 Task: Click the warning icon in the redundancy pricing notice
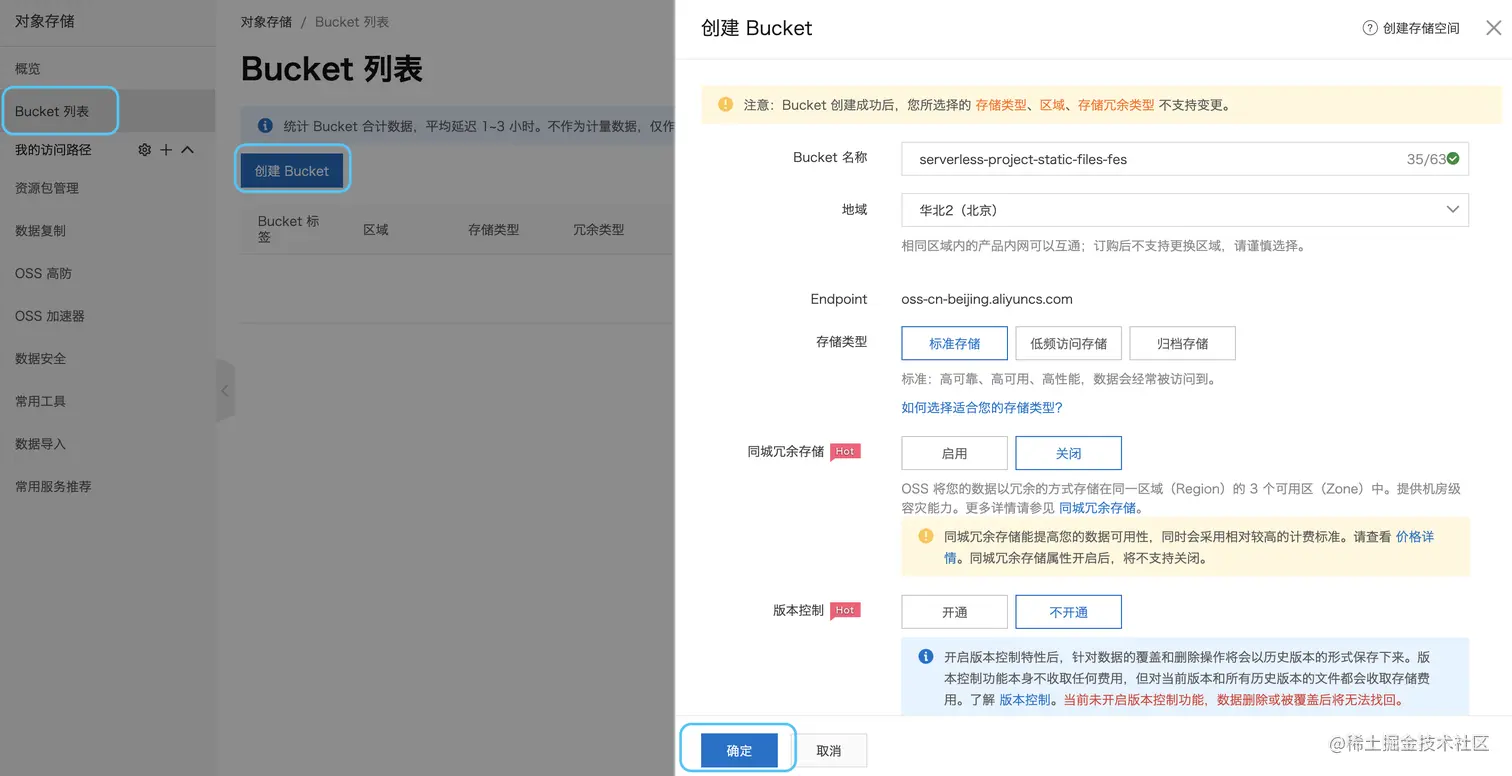pos(925,536)
